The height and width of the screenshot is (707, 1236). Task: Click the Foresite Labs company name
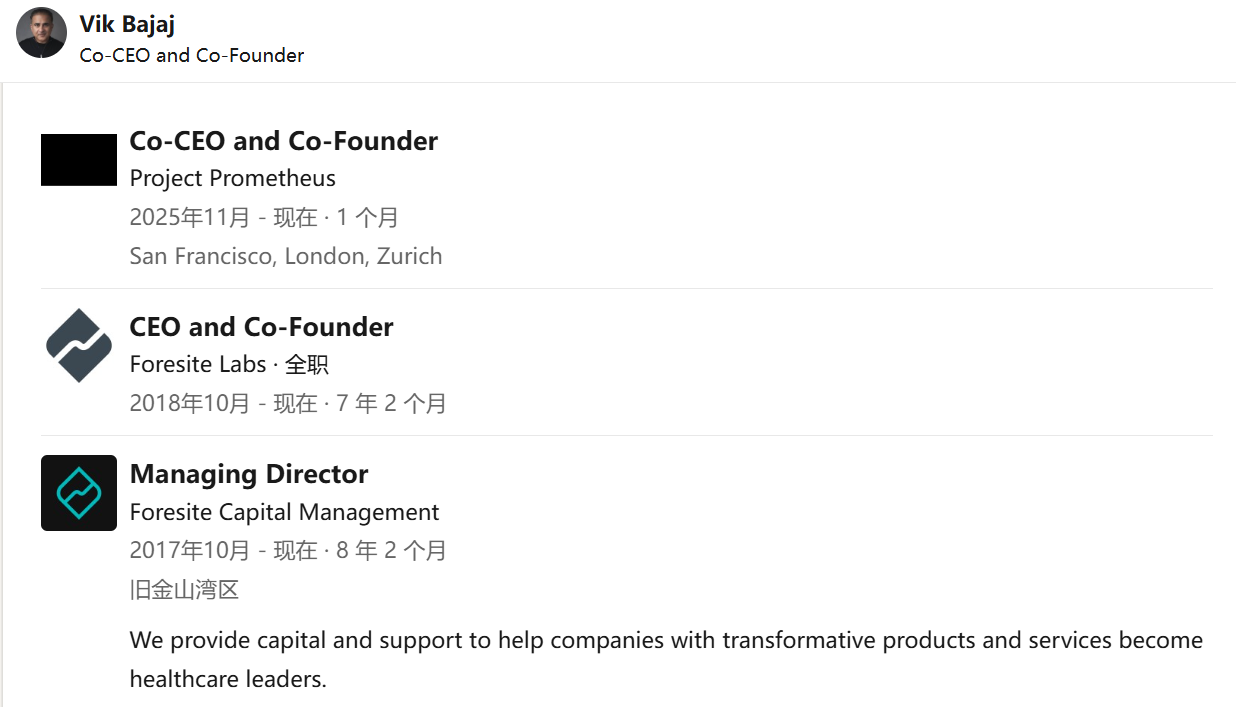pos(198,364)
